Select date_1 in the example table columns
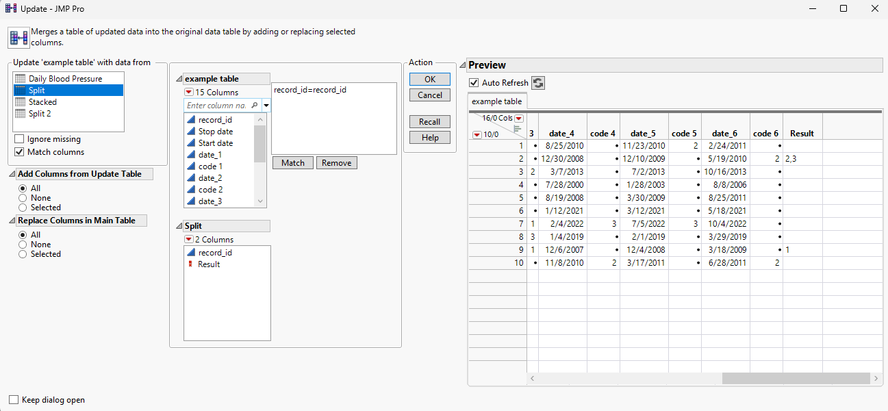Image resolution: width=888 pixels, height=411 pixels. 210,155
